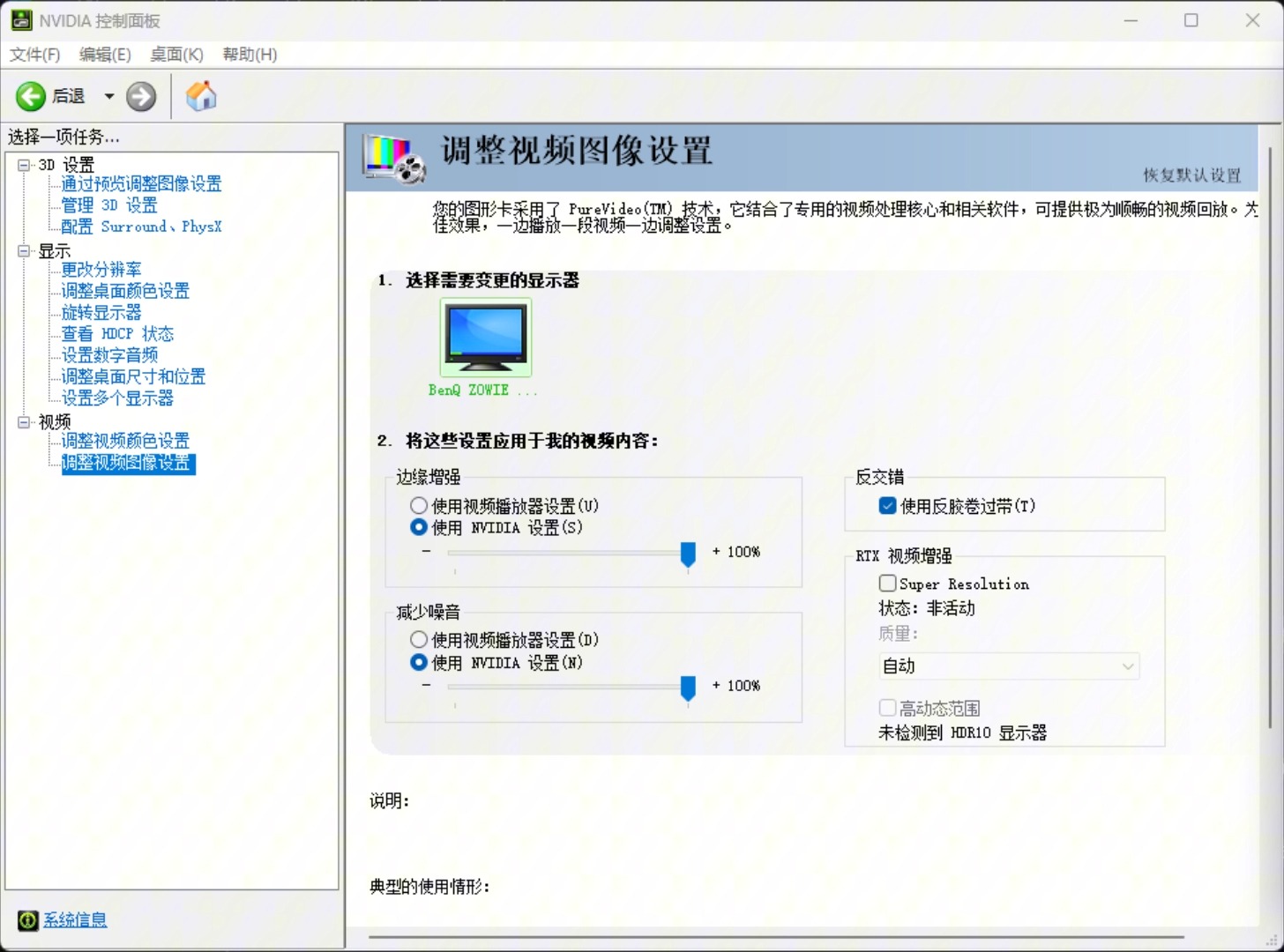Click the + 100% noise reduction value
This screenshot has height=952, width=1284.
(x=736, y=686)
